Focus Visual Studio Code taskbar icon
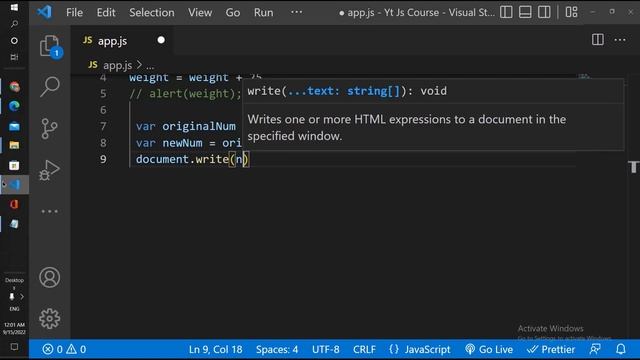This screenshot has height=360, width=640. pyautogui.click(x=15, y=184)
